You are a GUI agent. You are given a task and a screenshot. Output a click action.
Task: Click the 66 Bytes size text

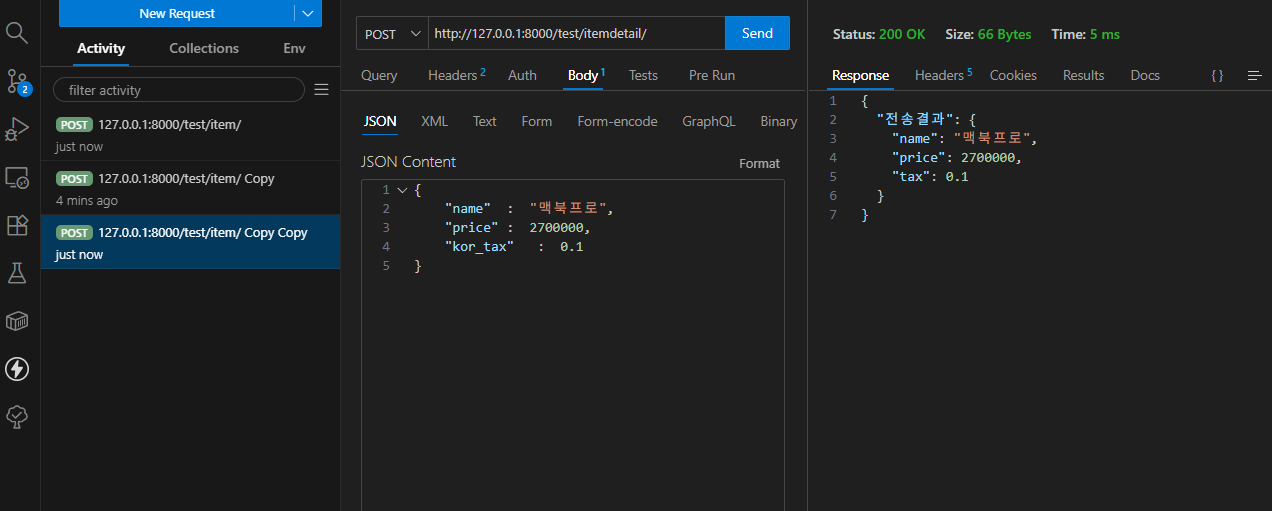(x=1004, y=34)
